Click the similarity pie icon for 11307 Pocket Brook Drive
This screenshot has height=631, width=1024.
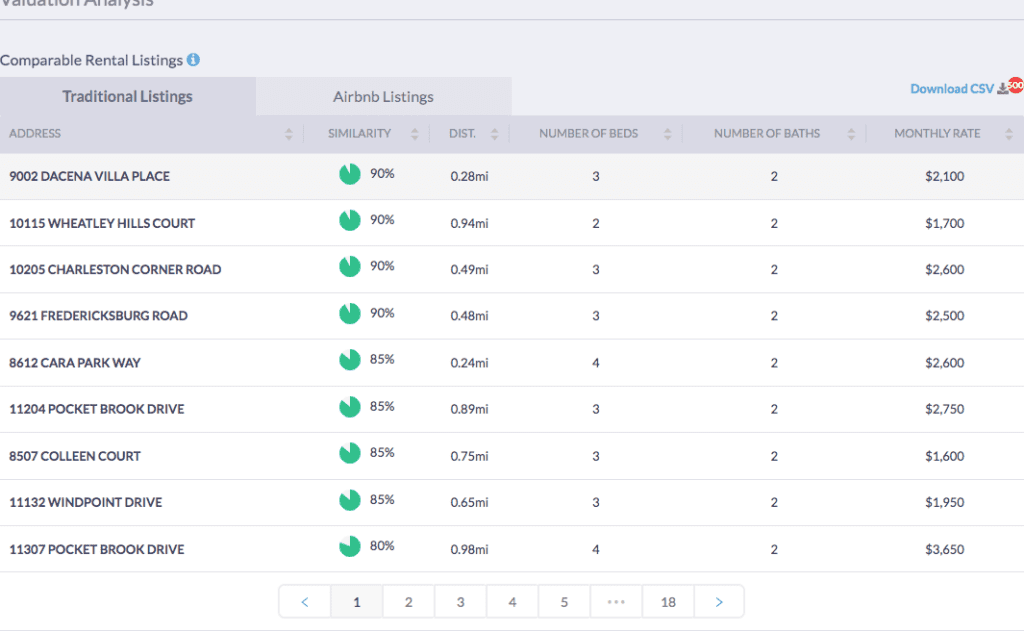(x=349, y=547)
